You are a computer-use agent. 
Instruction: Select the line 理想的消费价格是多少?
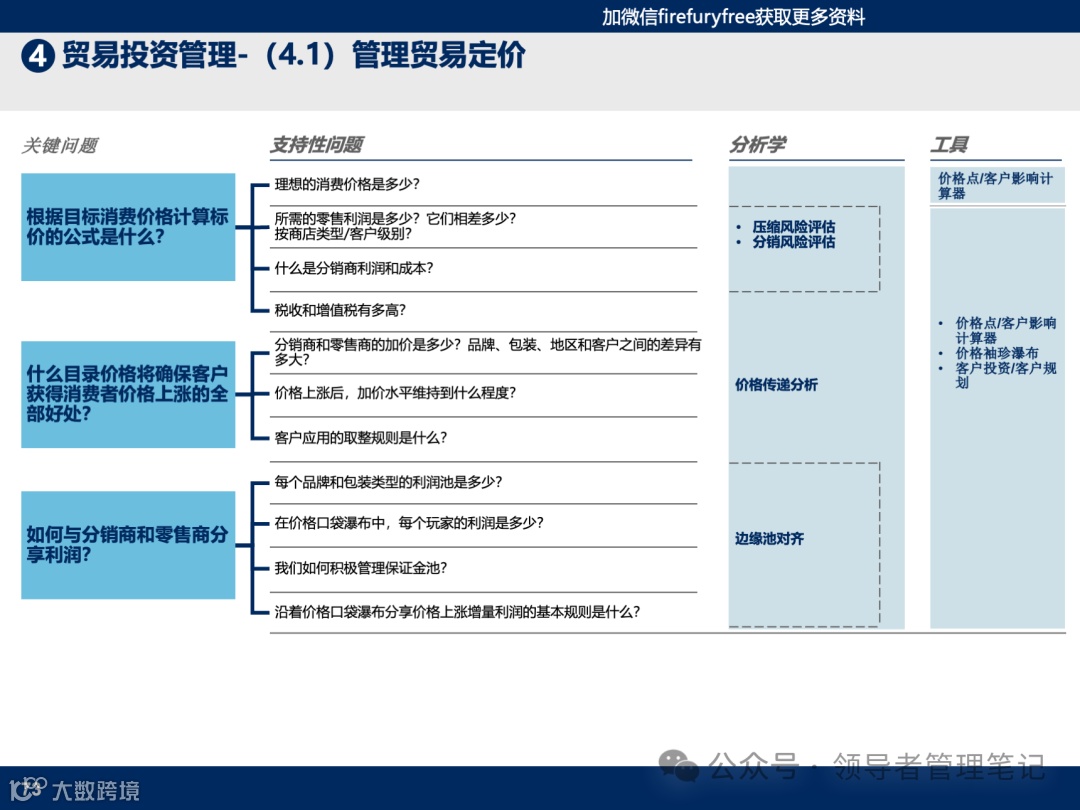(x=347, y=184)
